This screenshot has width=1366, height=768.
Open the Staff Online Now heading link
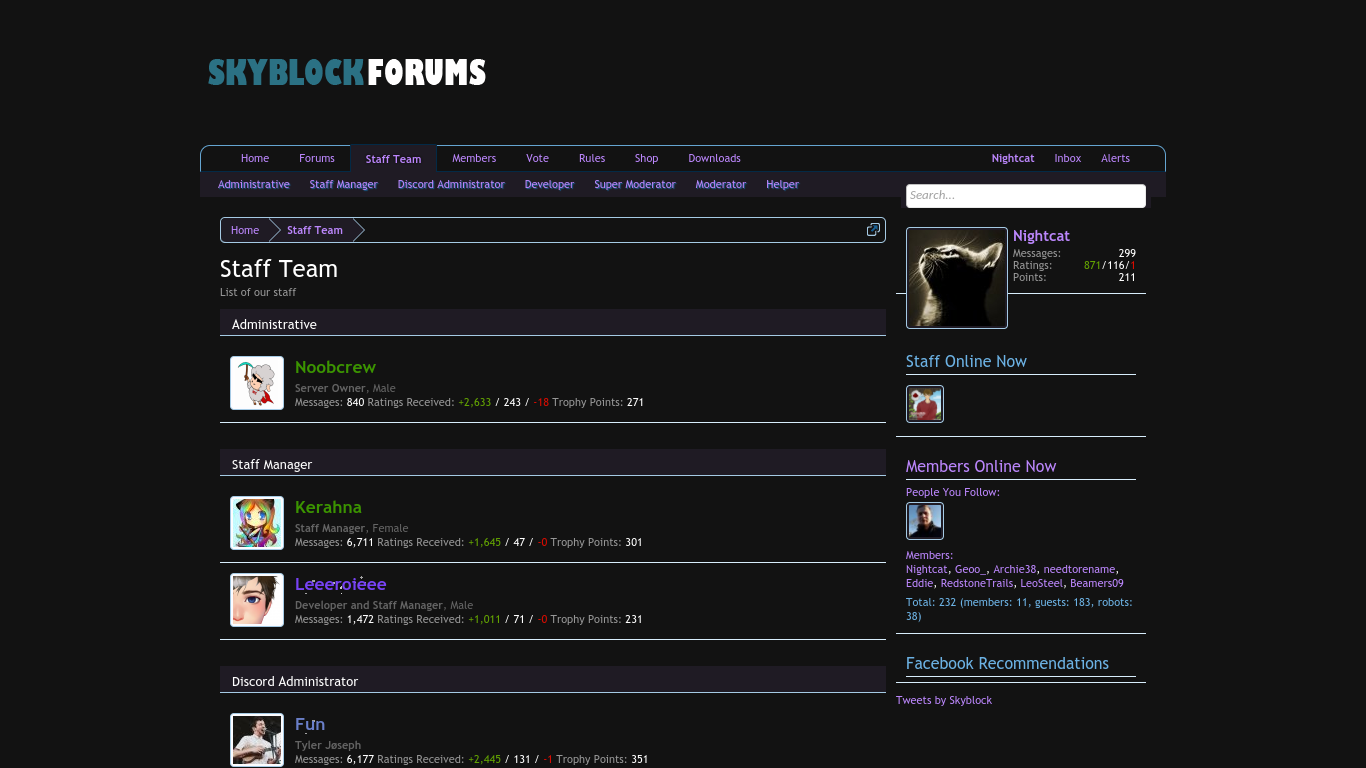pos(966,362)
